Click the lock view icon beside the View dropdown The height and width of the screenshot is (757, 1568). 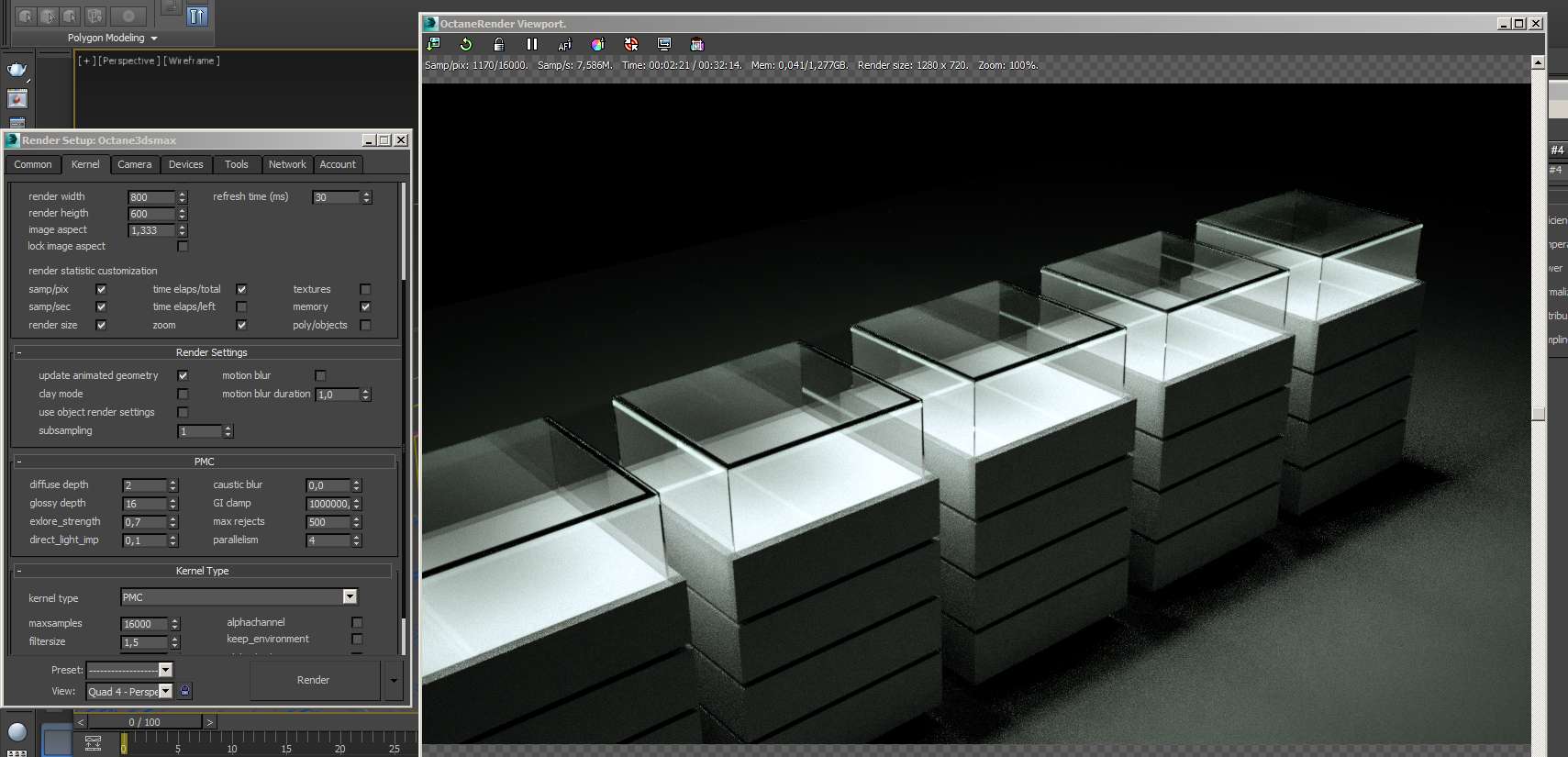point(184,691)
